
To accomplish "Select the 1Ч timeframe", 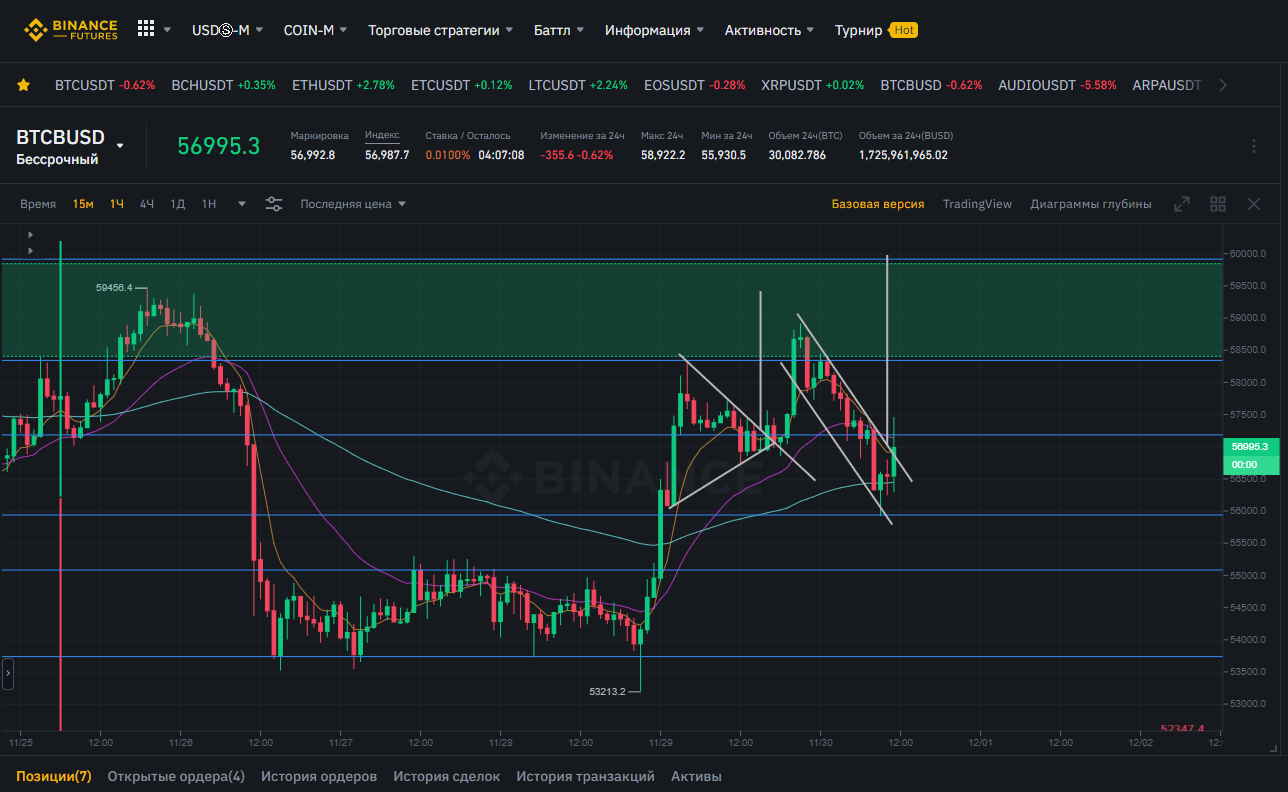I will pos(117,204).
